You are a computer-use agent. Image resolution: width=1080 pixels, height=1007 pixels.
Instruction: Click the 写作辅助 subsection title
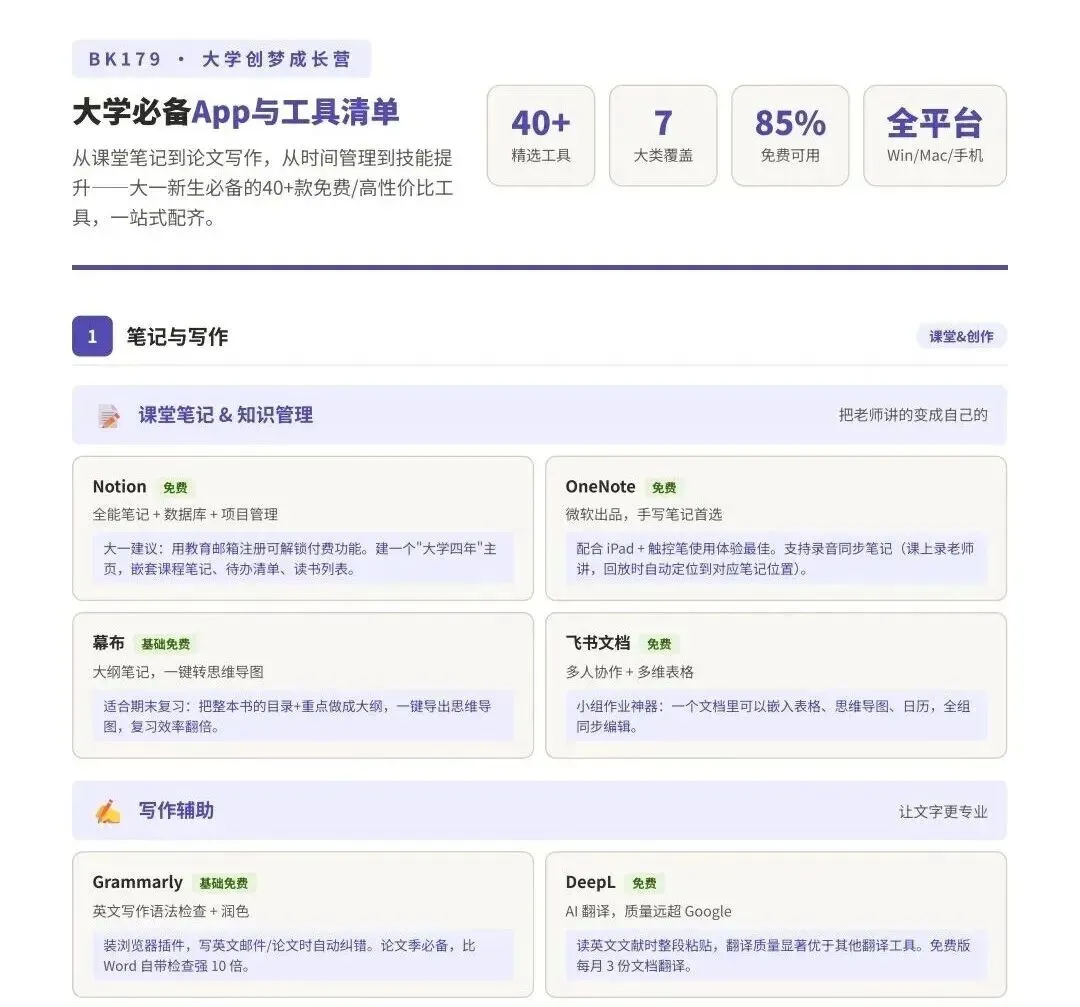(x=176, y=810)
